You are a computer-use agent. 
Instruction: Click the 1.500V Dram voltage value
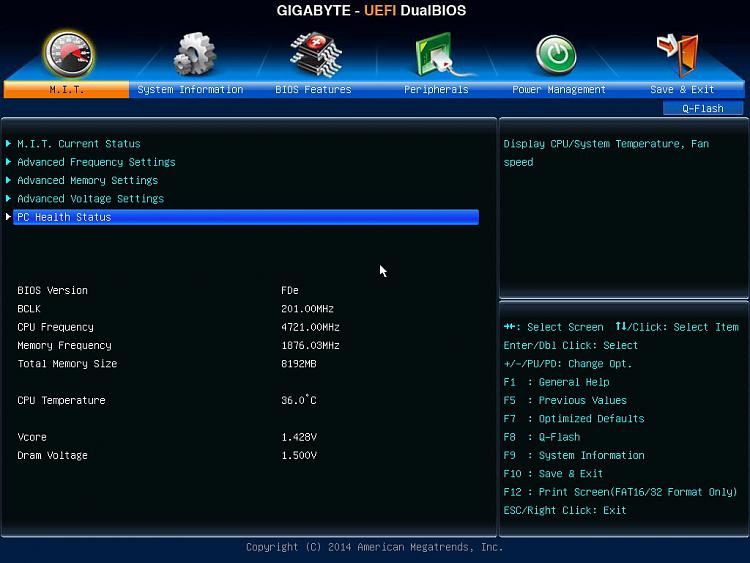(298, 455)
